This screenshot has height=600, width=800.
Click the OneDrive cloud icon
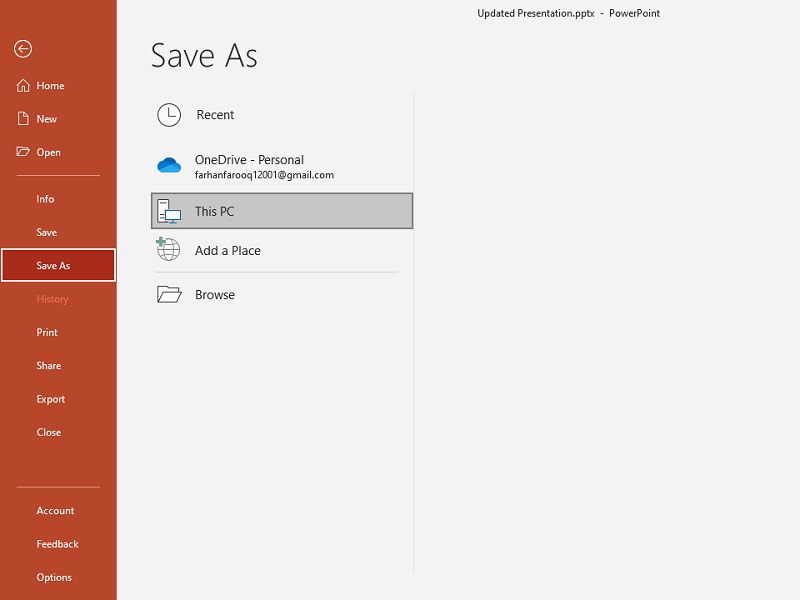pyautogui.click(x=169, y=165)
